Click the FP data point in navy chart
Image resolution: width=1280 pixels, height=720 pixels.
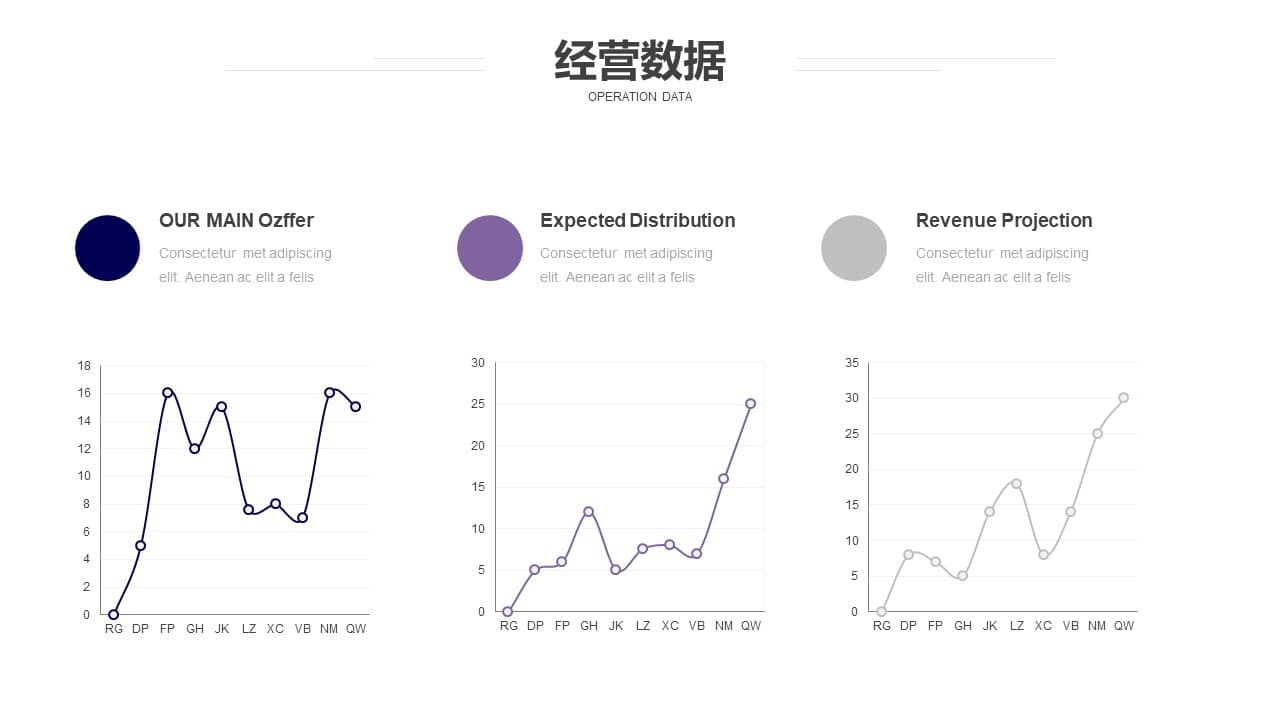[x=167, y=393]
